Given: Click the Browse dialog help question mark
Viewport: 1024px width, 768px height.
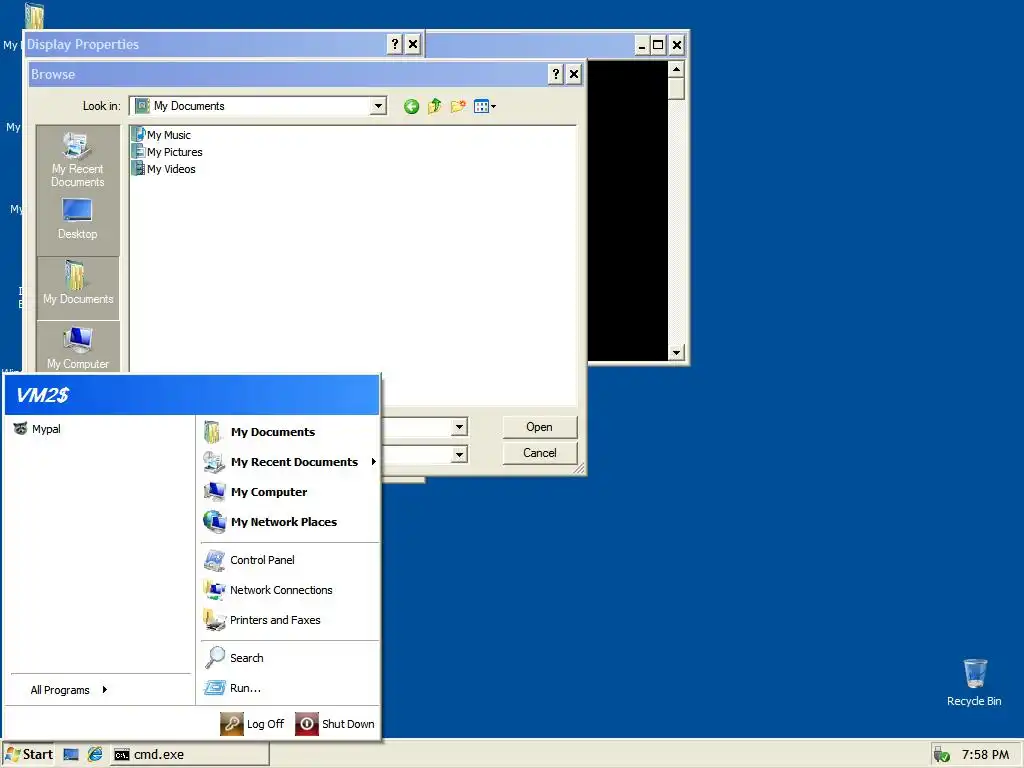Looking at the screenshot, I should pos(556,74).
